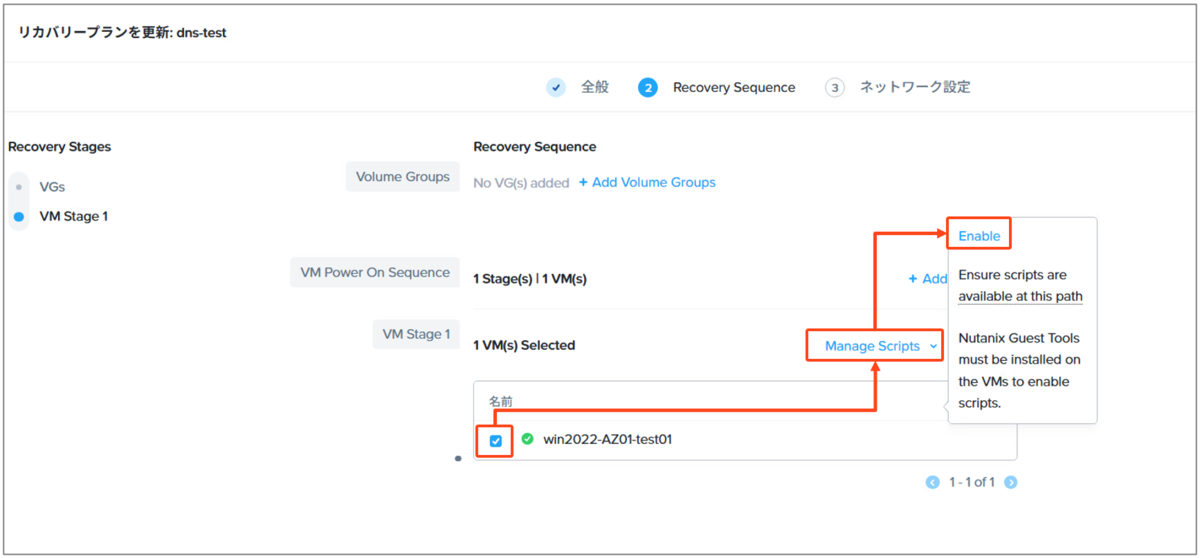This screenshot has height=558, width=1200.
Task: Click the Add Volume Groups link
Action: click(x=647, y=182)
